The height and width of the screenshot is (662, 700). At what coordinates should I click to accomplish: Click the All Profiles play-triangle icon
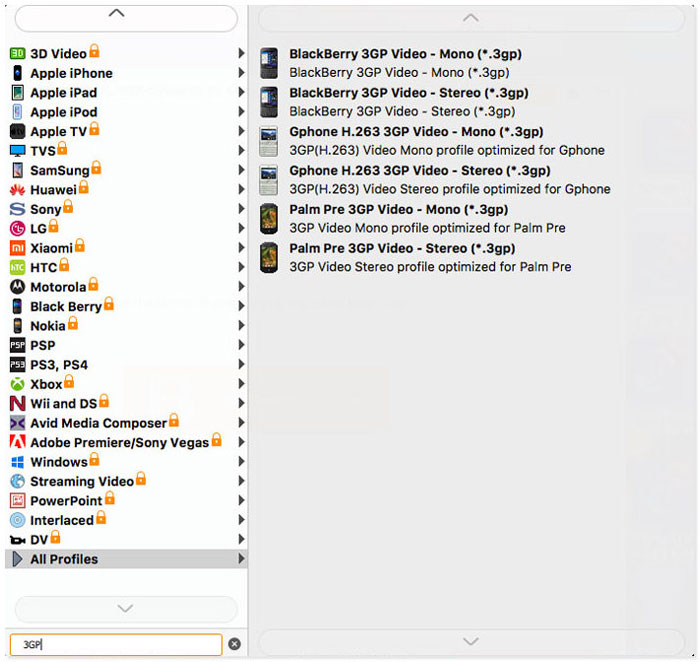pos(17,559)
